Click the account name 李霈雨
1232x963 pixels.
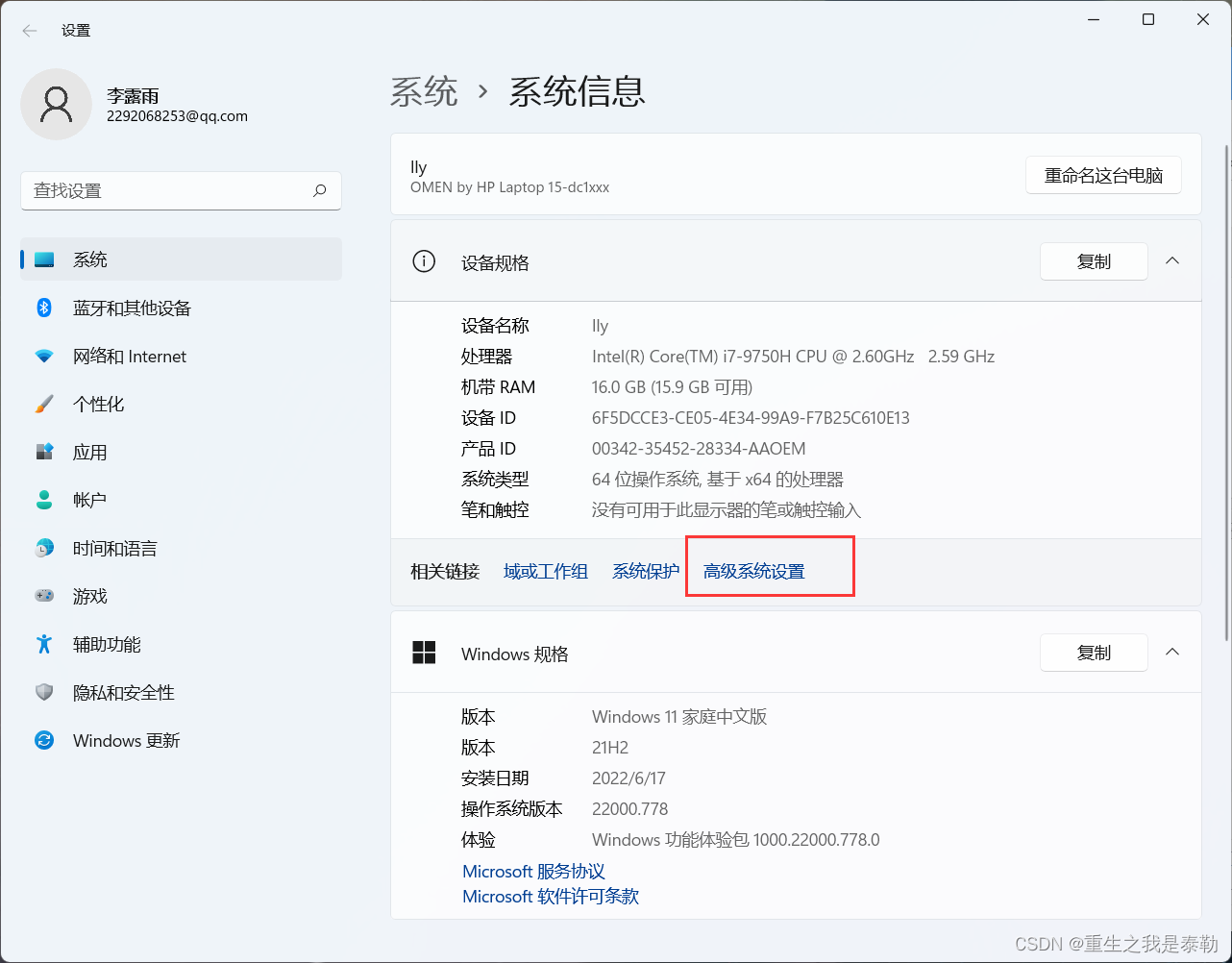pos(133,96)
